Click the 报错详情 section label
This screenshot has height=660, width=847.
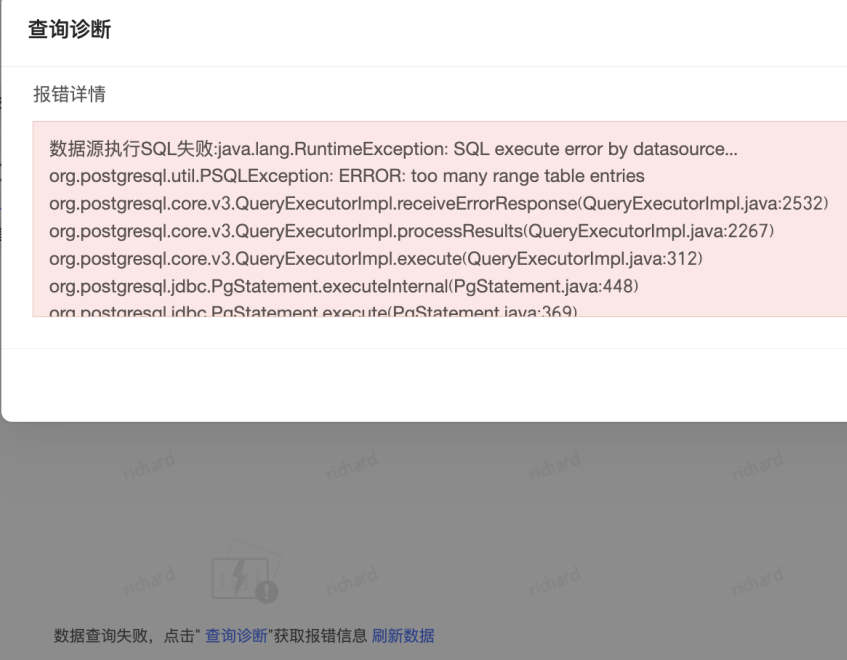[70, 95]
